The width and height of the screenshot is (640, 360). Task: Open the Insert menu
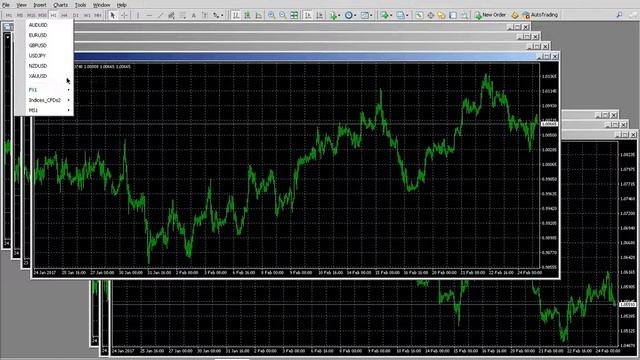(x=40, y=5)
